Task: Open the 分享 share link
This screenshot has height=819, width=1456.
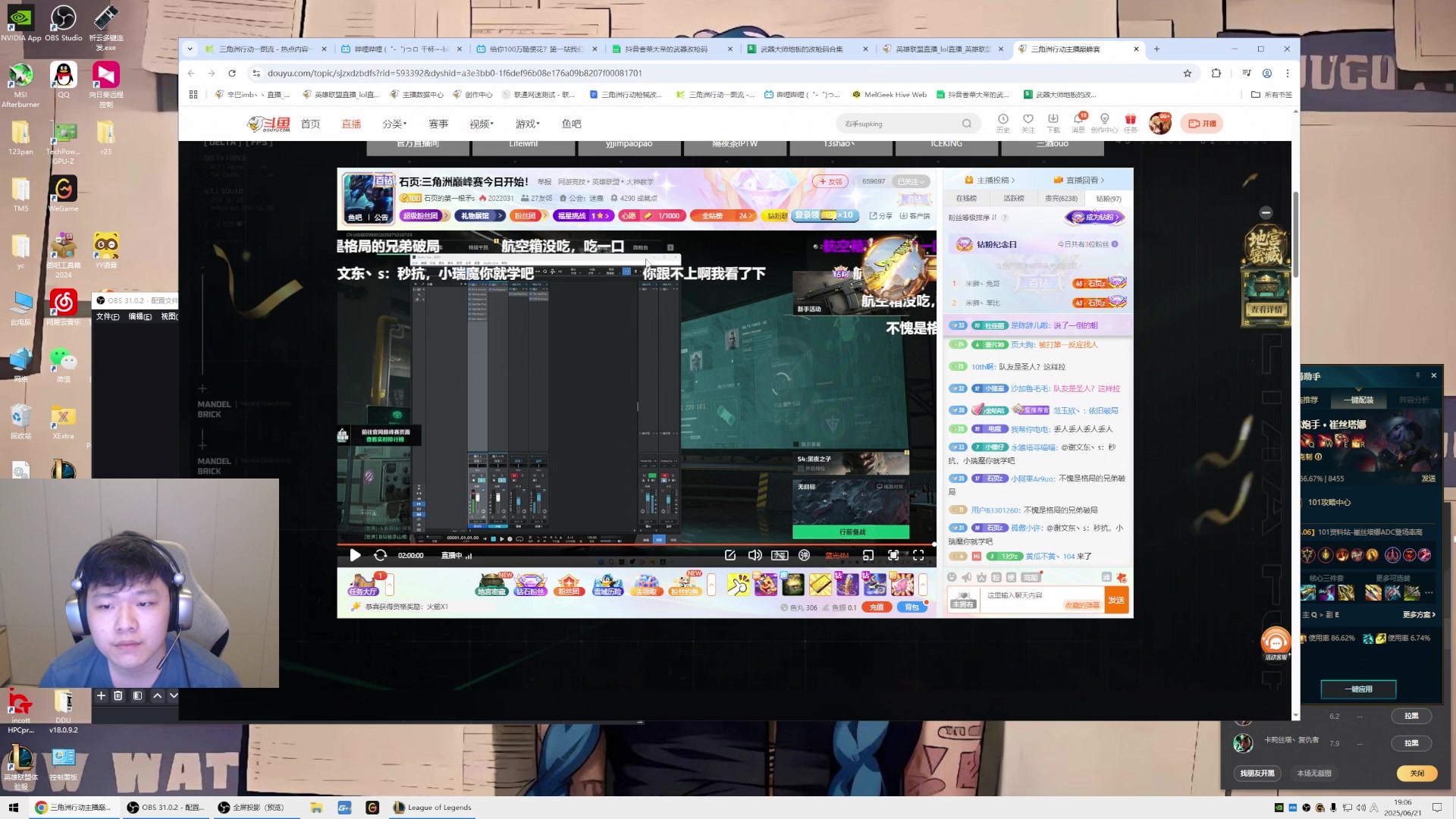Action: (x=881, y=216)
